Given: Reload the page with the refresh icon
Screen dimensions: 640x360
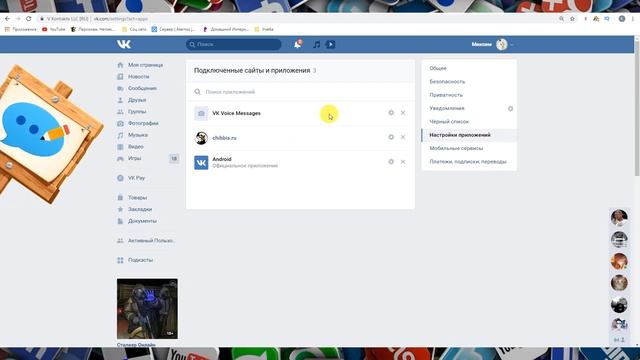Looking at the screenshot, I should [x=29, y=19].
